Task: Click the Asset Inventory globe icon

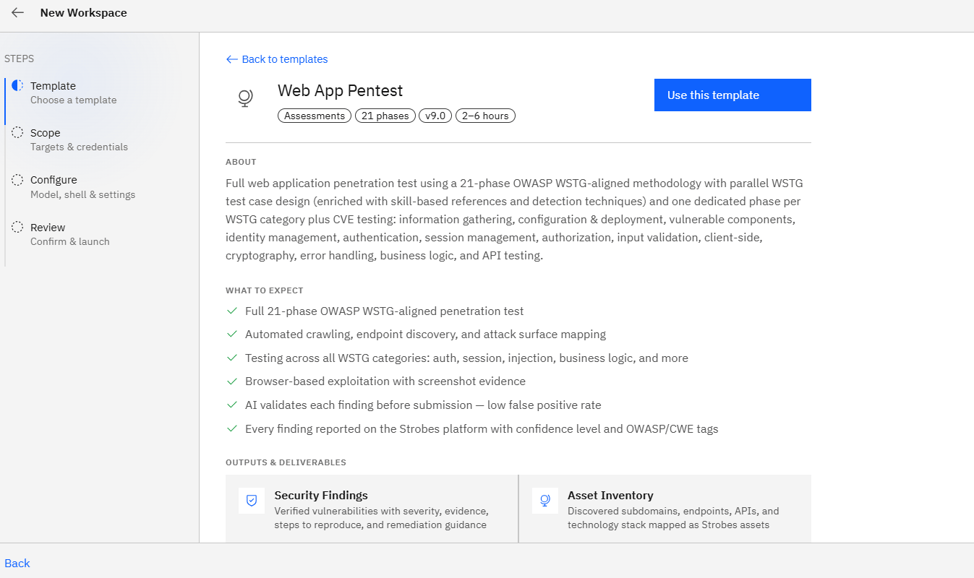Action: 545,500
